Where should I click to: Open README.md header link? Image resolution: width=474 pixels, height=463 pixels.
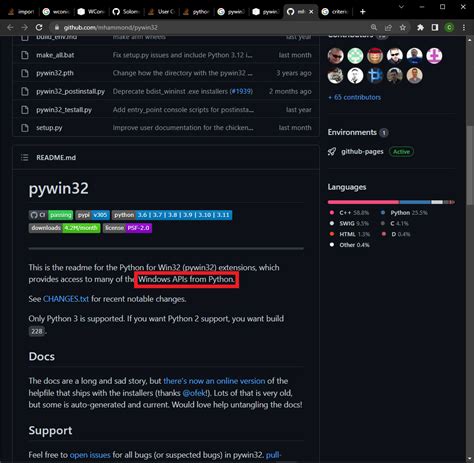coord(56,157)
